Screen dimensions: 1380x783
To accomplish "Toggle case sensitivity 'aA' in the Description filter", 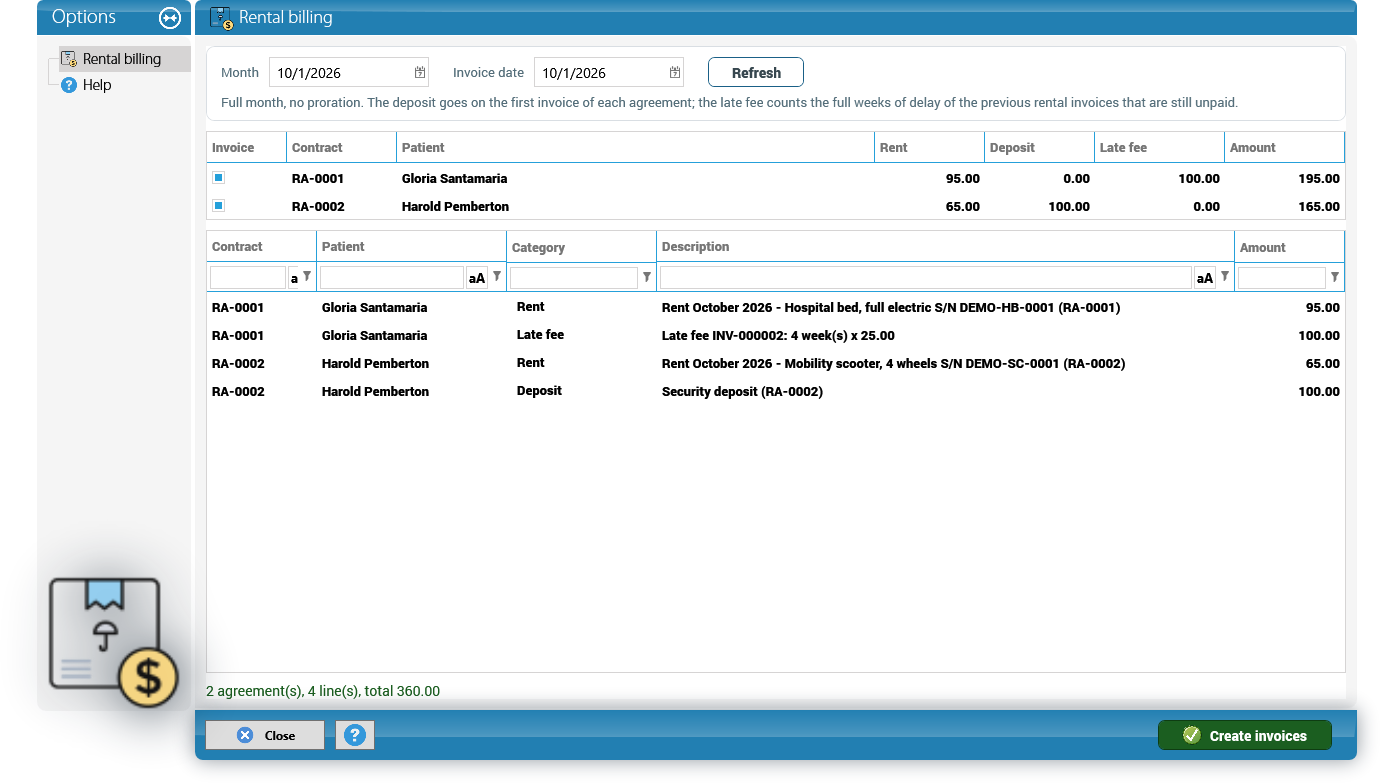I will [x=1205, y=278].
